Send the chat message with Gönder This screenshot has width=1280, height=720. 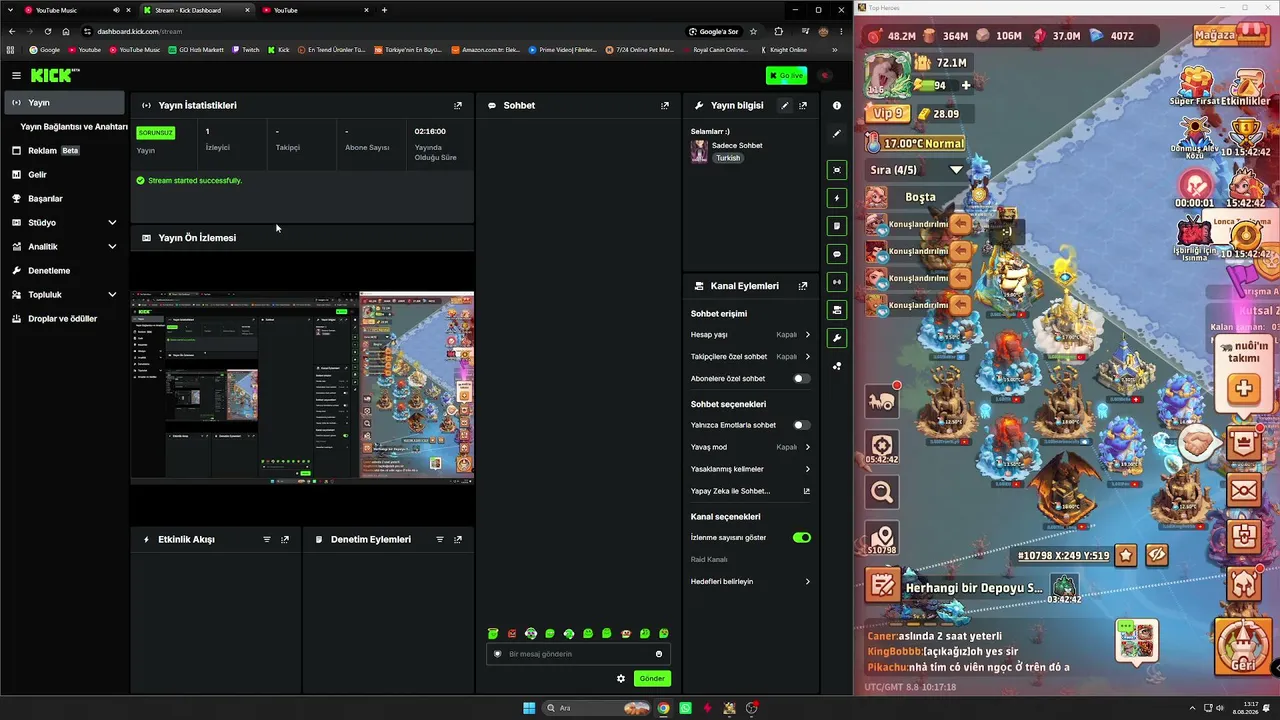click(652, 678)
